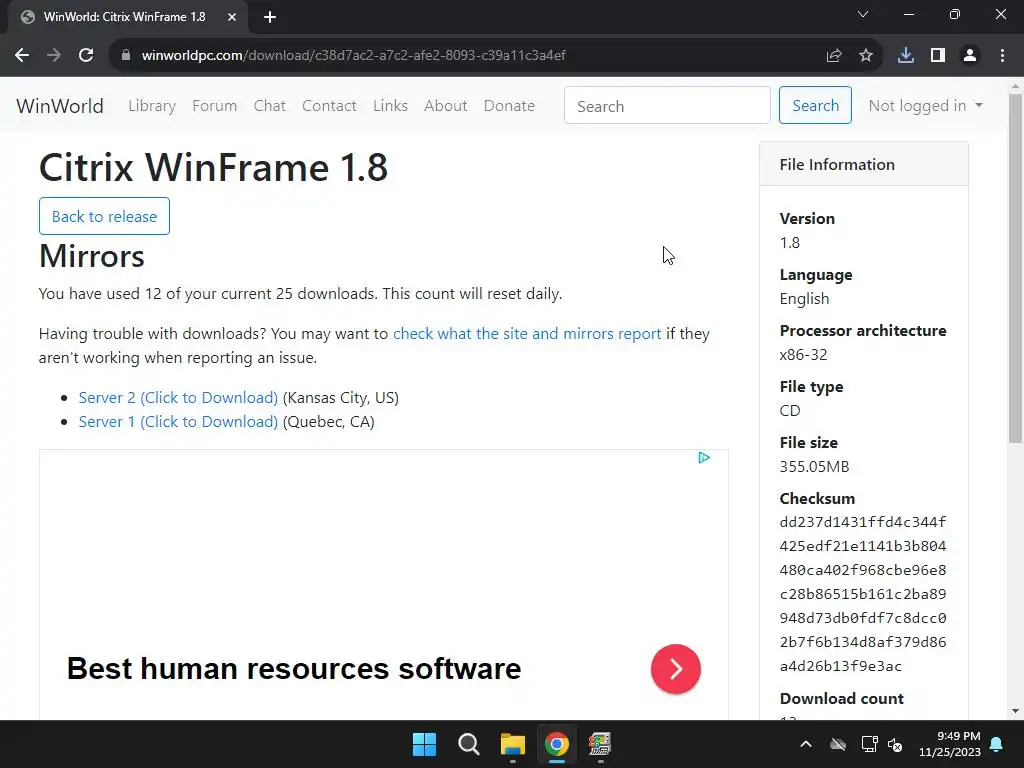The height and width of the screenshot is (768, 1024).
Task: Open check what the site and mirrors report link
Action: point(527,334)
